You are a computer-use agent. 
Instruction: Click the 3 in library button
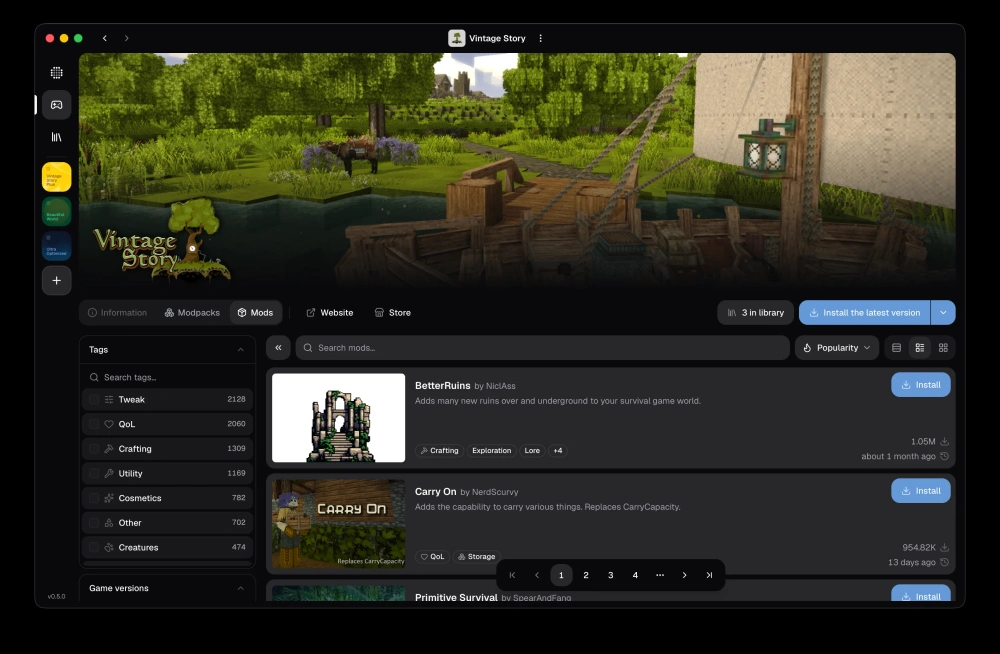(x=756, y=313)
